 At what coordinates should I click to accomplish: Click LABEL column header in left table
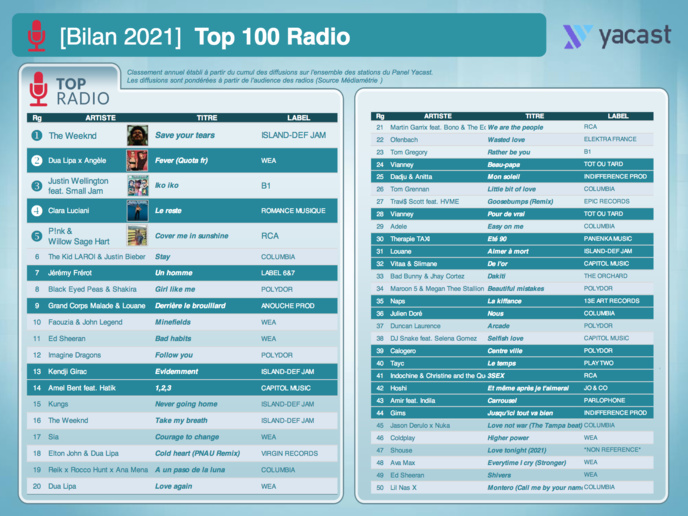[x=298, y=118]
